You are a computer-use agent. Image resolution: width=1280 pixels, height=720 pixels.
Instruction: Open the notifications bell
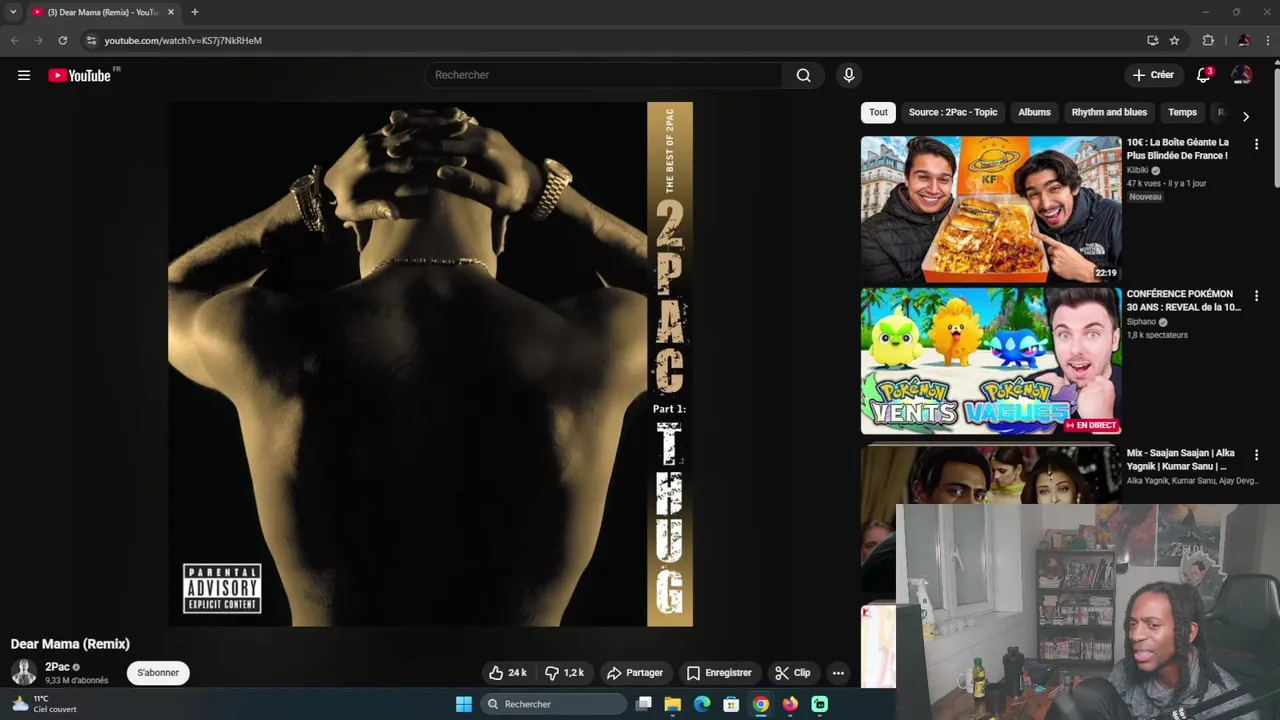click(1204, 75)
